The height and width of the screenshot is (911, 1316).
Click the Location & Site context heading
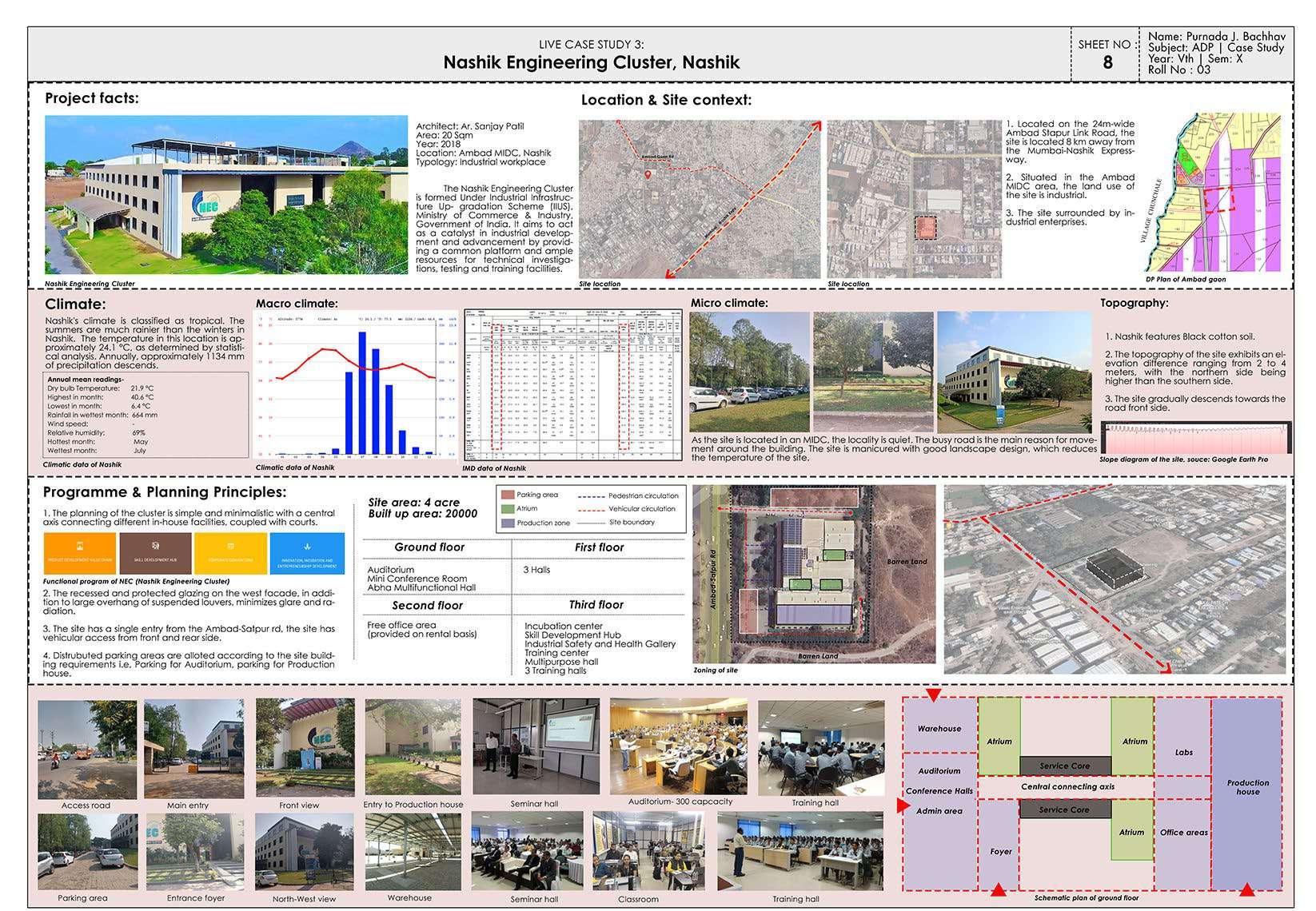pyautogui.click(x=666, y=100)
